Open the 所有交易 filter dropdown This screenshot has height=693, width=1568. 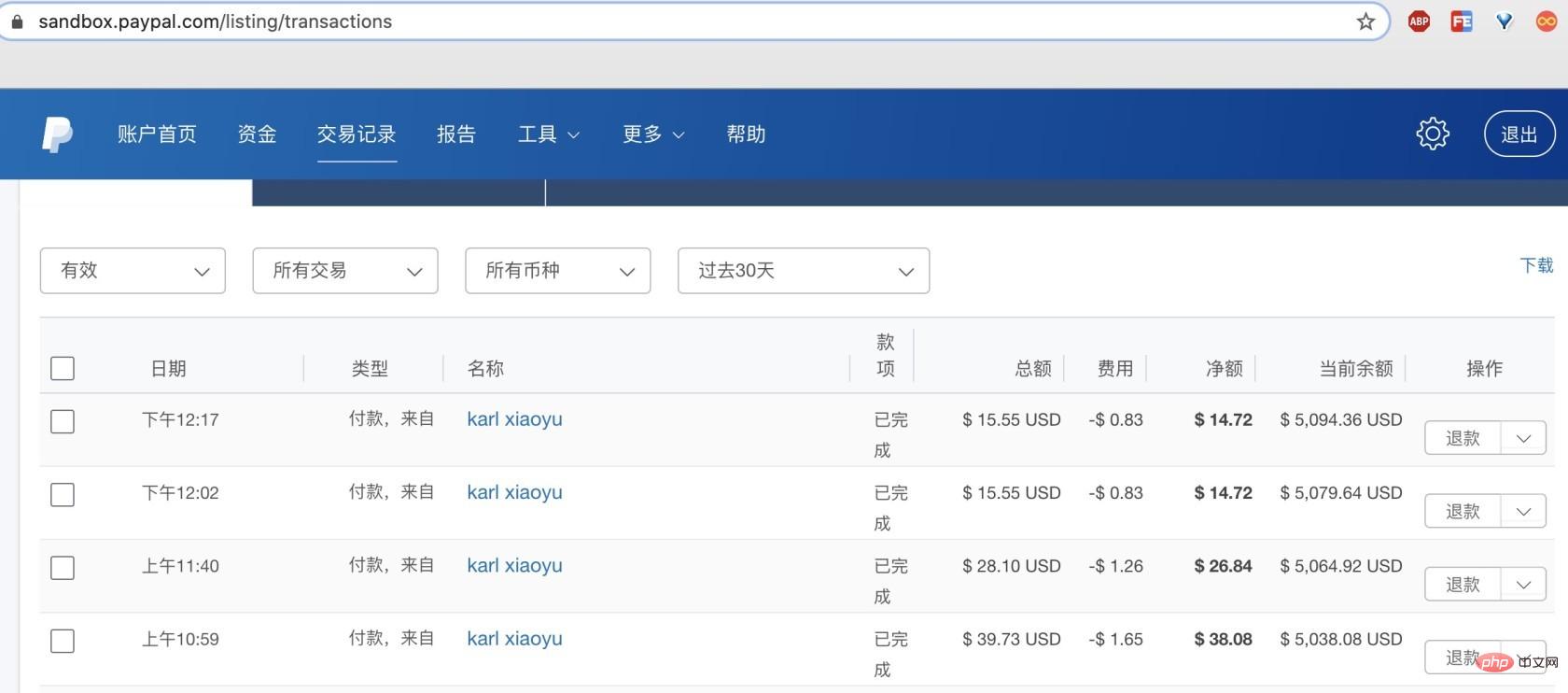tap(345, 271)
